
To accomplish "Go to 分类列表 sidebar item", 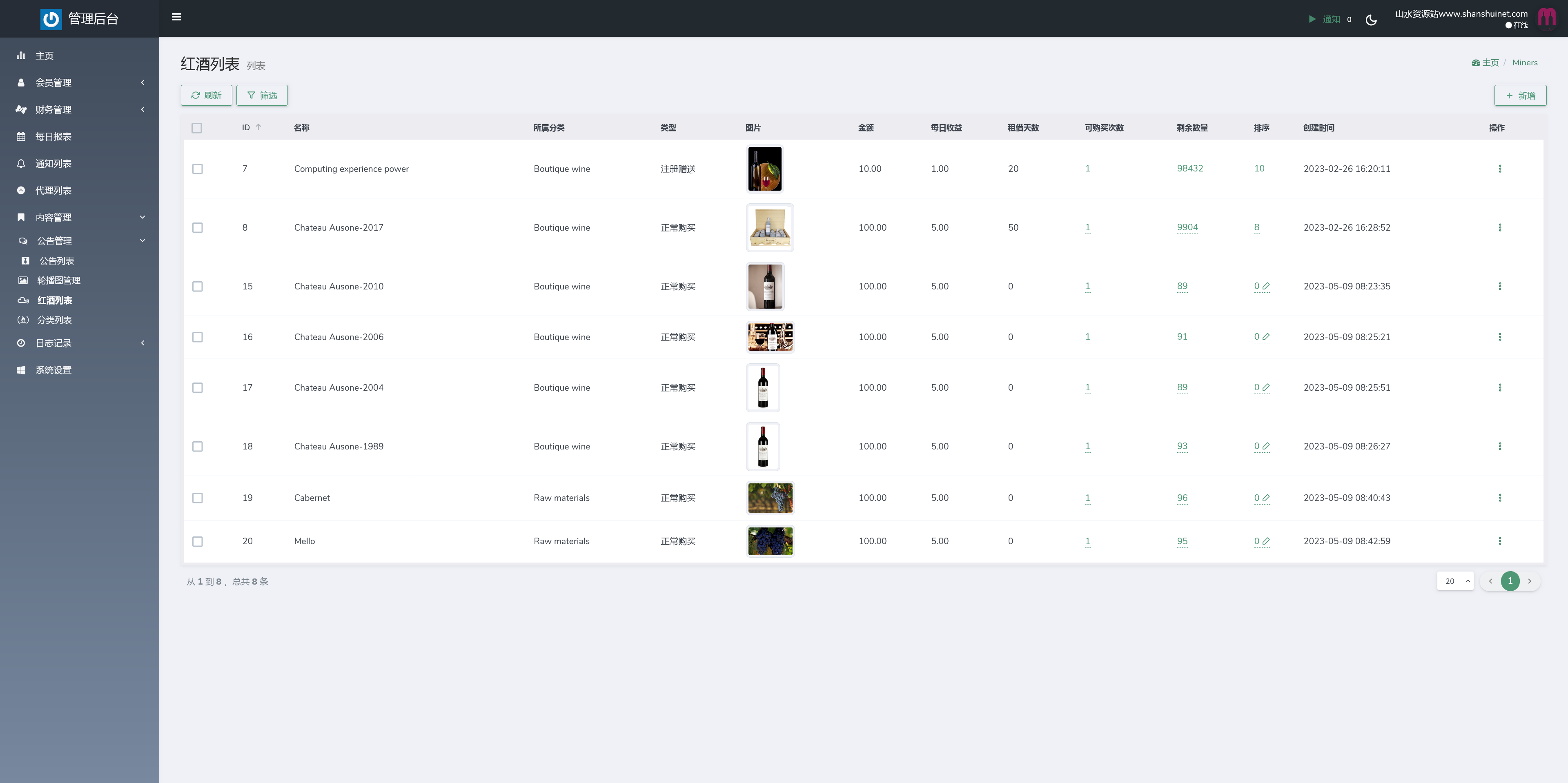I will coord(54,320).
